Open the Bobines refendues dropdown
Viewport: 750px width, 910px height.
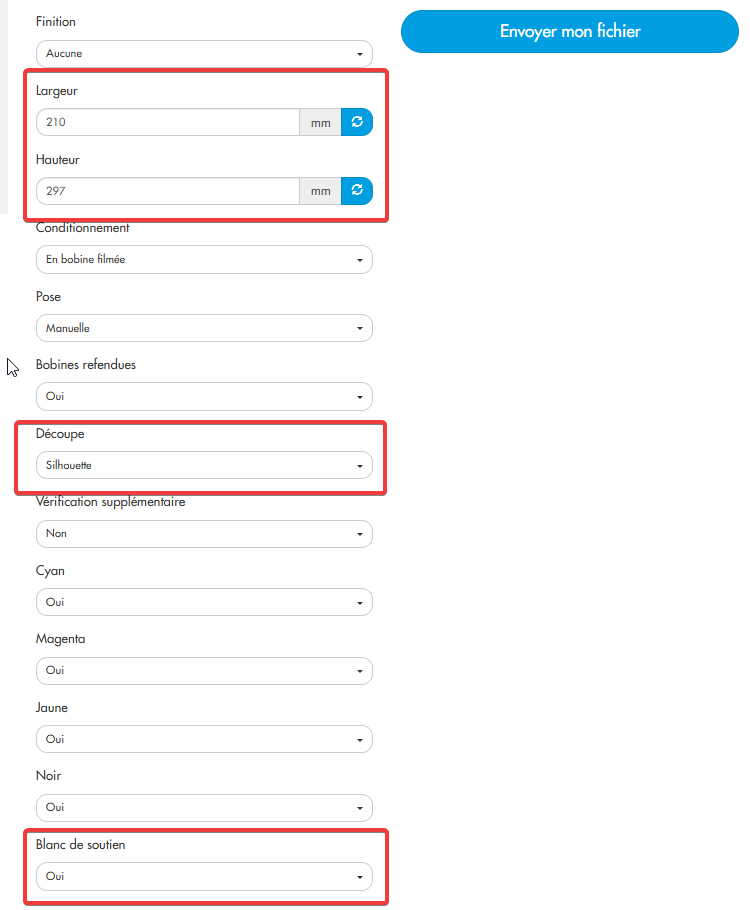(204, 396)
